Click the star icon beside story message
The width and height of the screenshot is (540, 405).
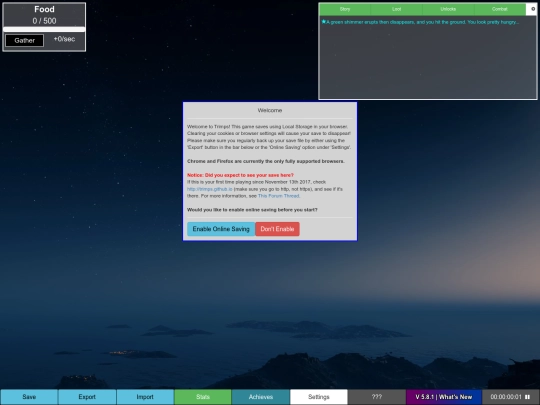coord(323,22)
